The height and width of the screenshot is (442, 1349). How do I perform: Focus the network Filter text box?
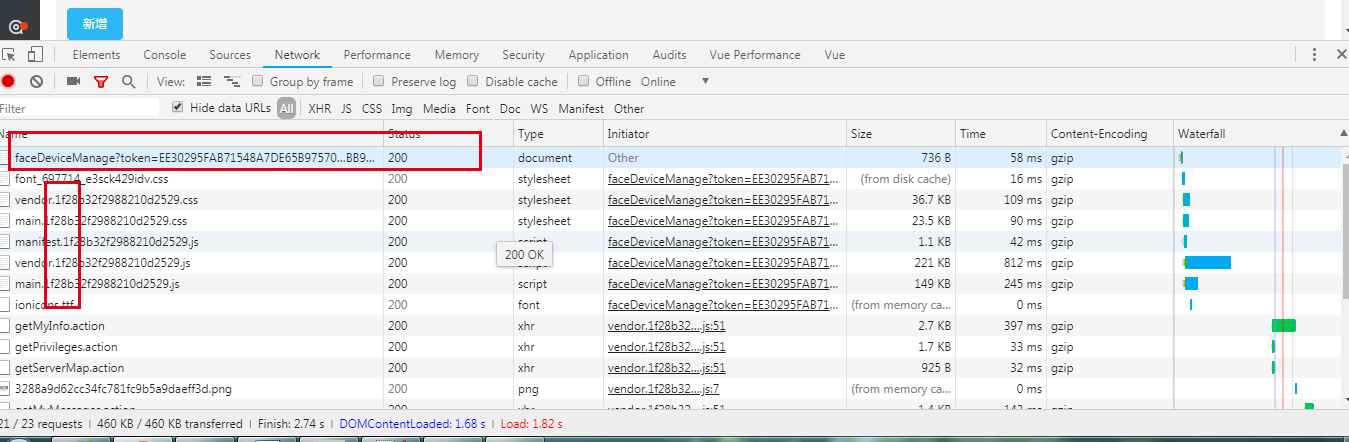click(79, 108)
